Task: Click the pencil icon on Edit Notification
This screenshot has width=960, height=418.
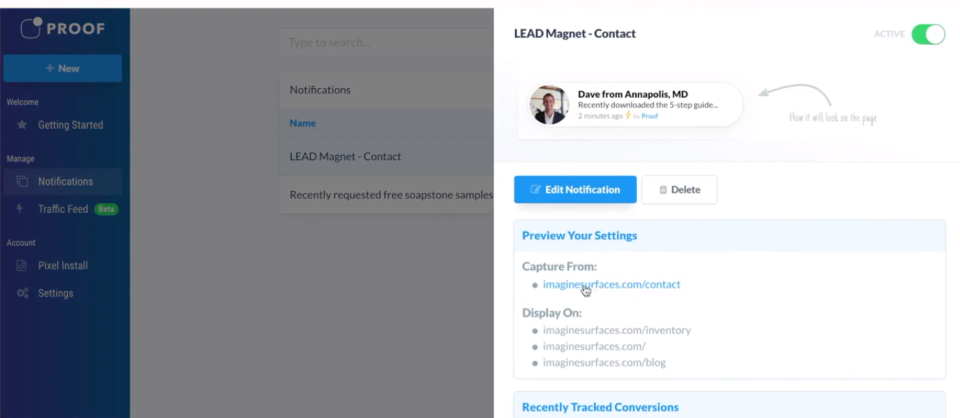Action: coord(535,190)
